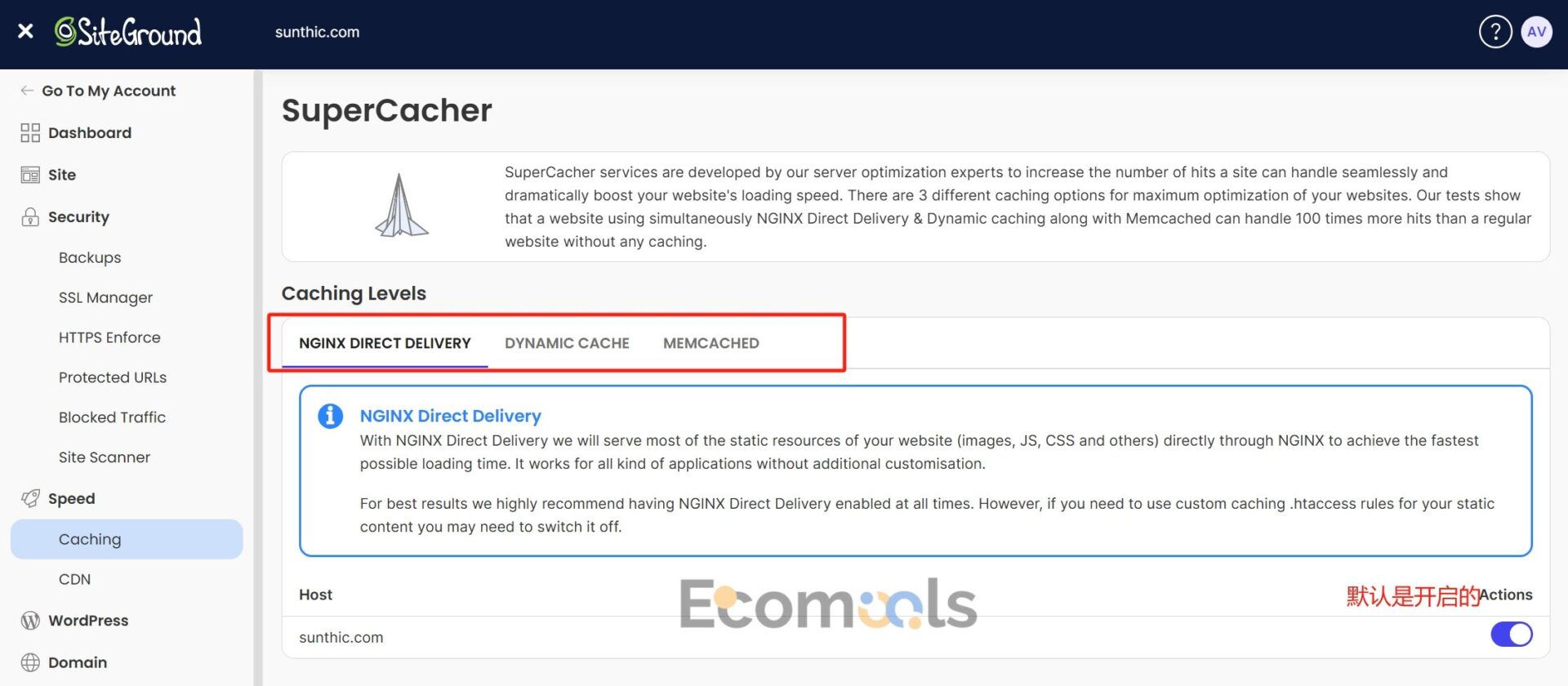1568x686 pixels.
Task: Click the Dashboard grid icon
Action: coord(30,132)
